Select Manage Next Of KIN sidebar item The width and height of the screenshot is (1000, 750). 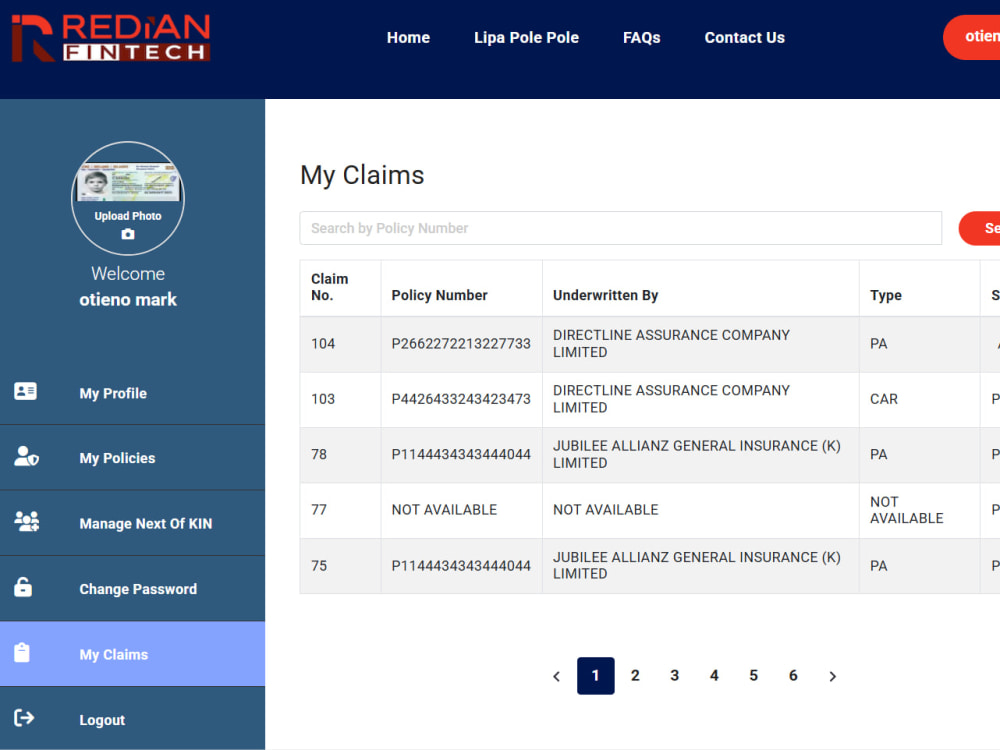coord(132,524)
